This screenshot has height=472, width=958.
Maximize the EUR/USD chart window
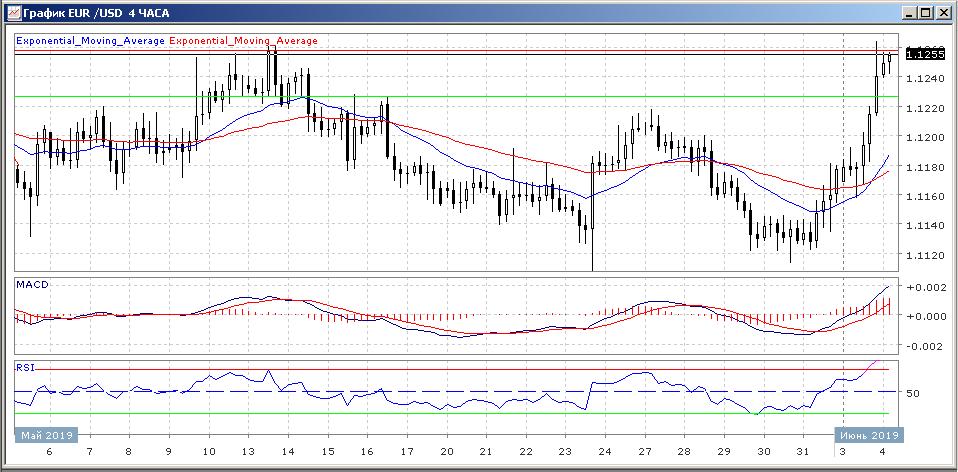925,12
